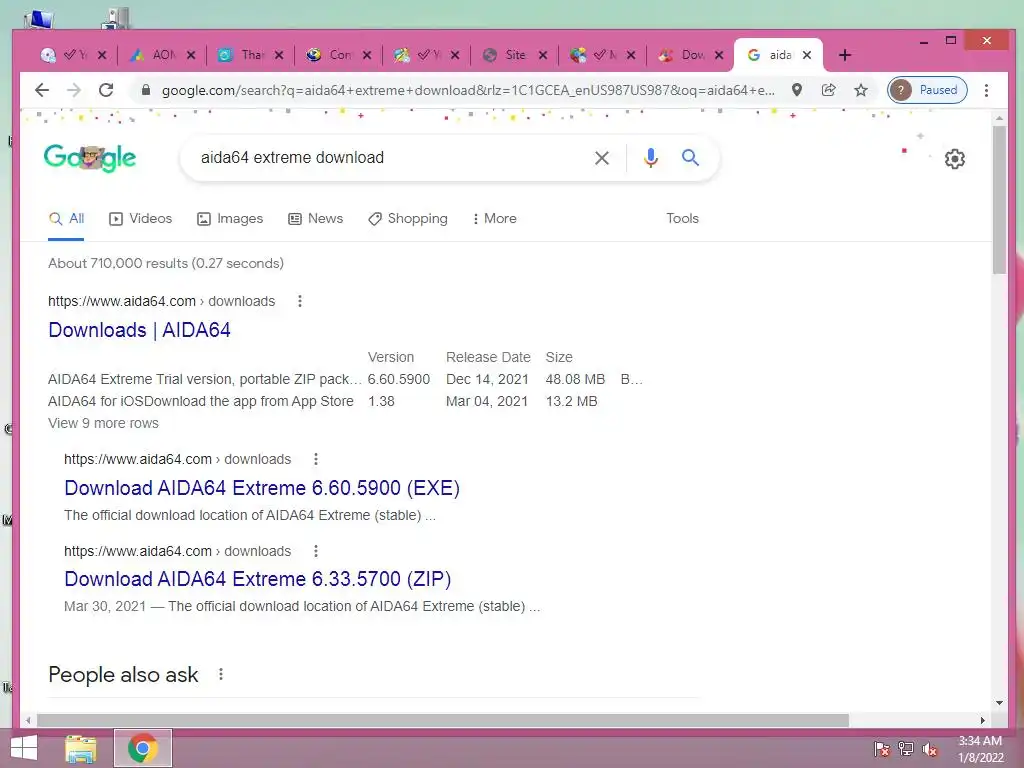
Task: Click the location pin icon in address bar
Action: 797,90
